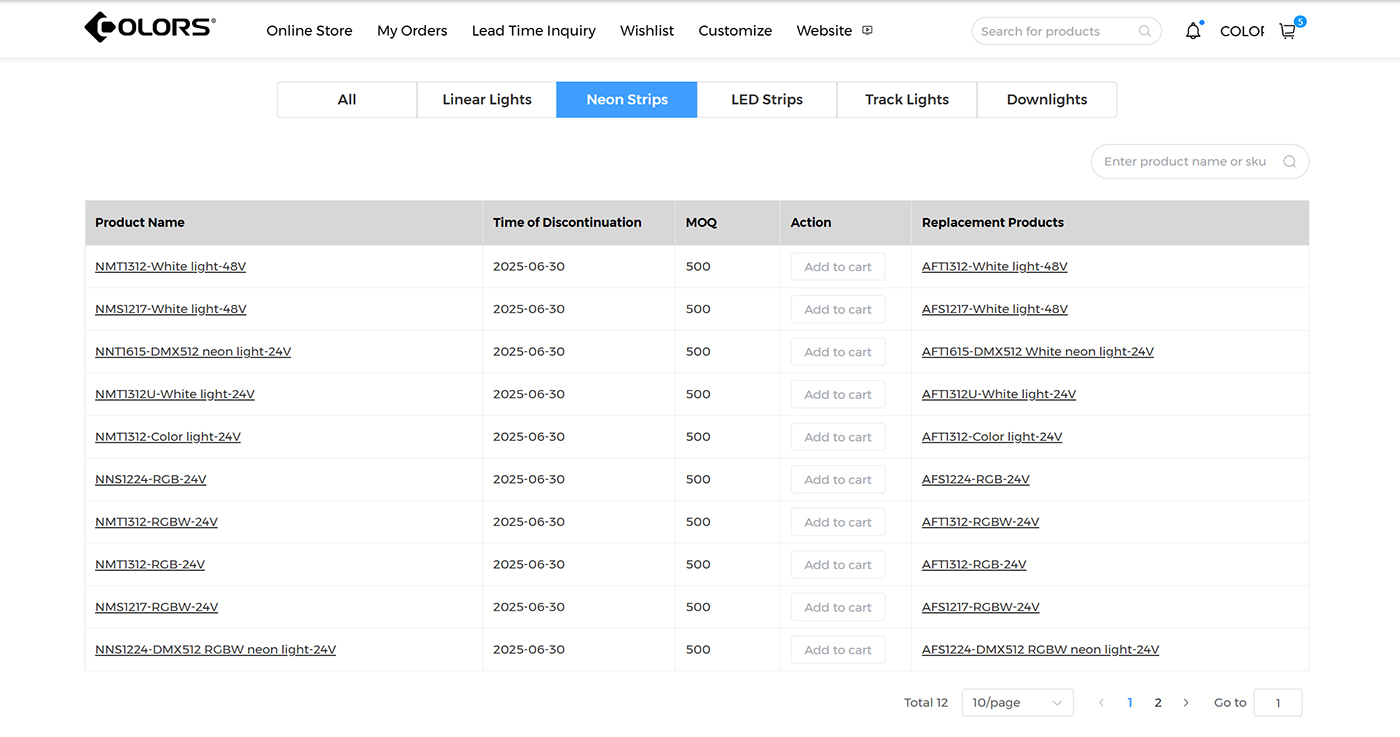Expand the 10/page page size dropdown
The width and height of the screenshot is (1400, 737).
[1017, 703]
